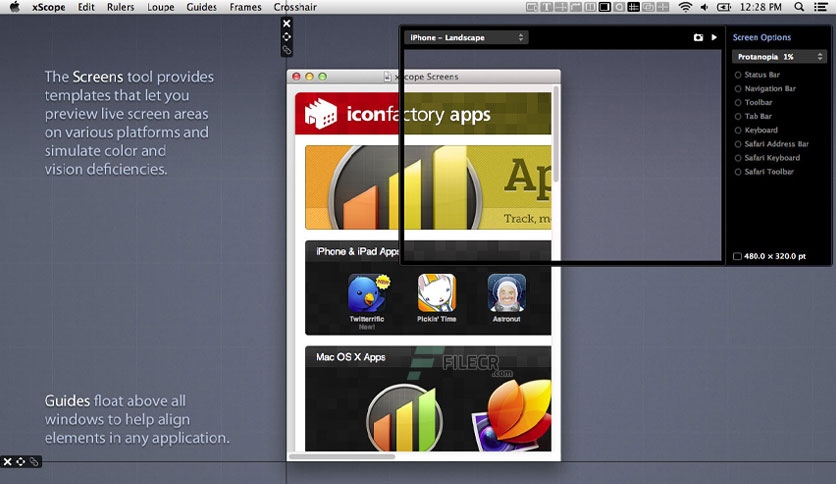This screenshot has height=484, width=836.
Task: Open the Rulers menu
Action: [120, 7]
